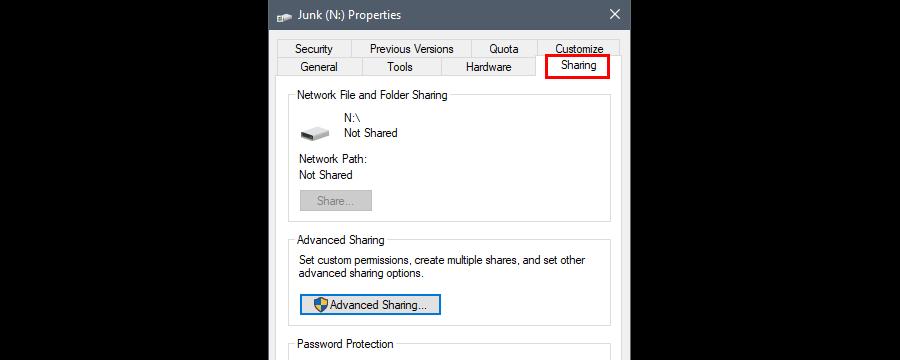The image size is (900, 360).
Task: Click the Network File and Folder Sharing heading
Action: [x=372, y=95]
